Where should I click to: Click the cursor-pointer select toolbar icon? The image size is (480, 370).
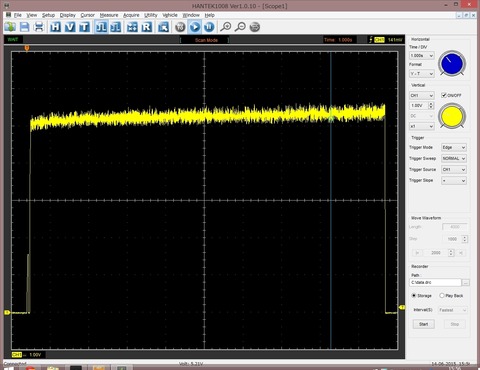163,27
